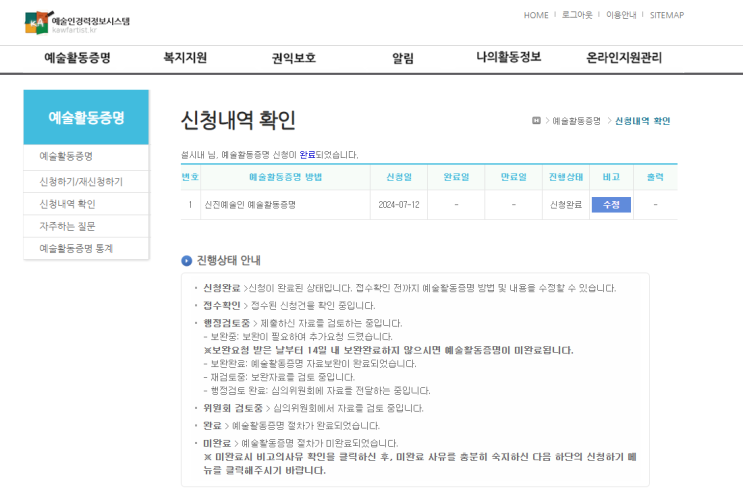Open the 나의활동정보 main menu
Viewport: 743px width, 502px height.
pyautogui.click(x=508, y=57)
